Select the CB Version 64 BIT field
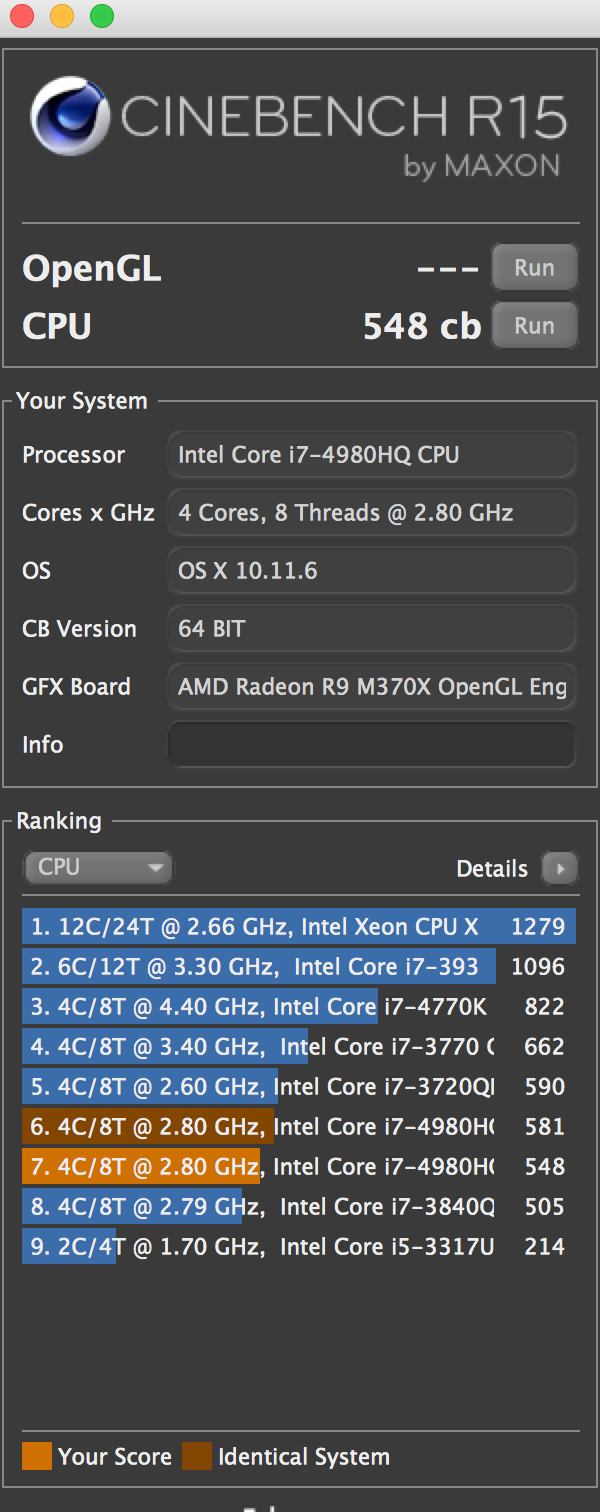The height and width of the screenshot is (1512, 600). point(371,629)
